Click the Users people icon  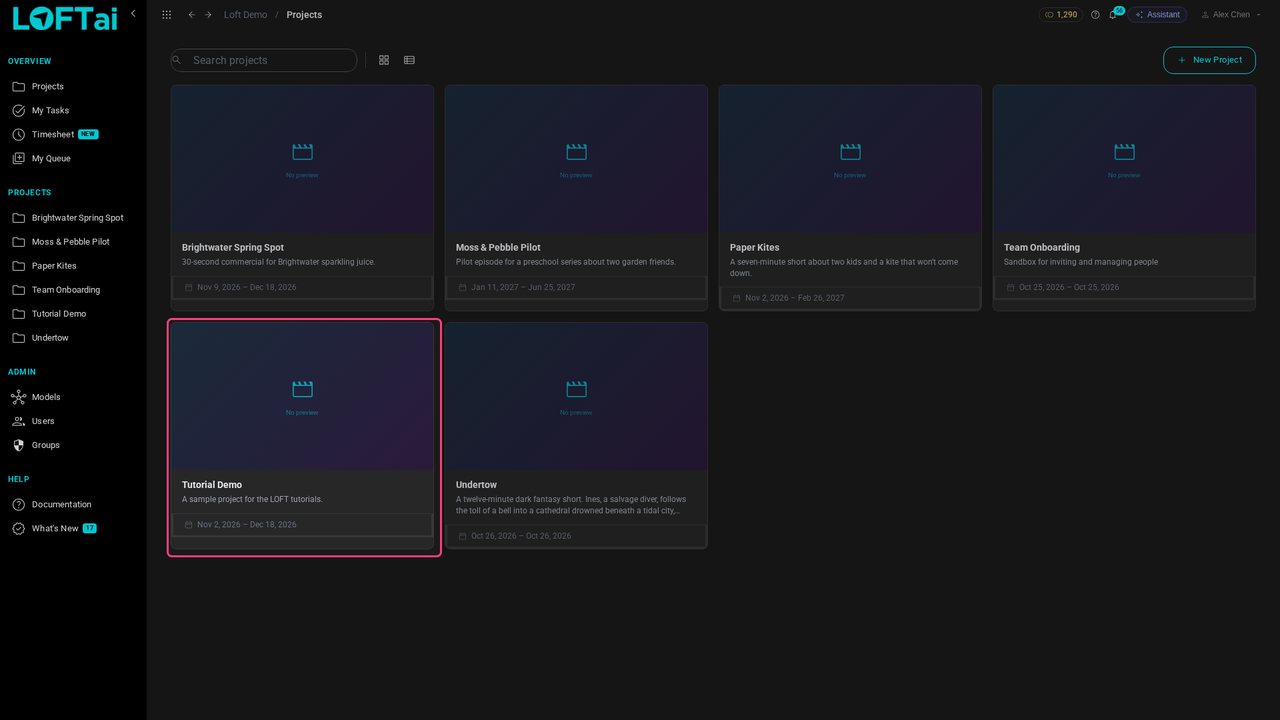pos(18,421)
